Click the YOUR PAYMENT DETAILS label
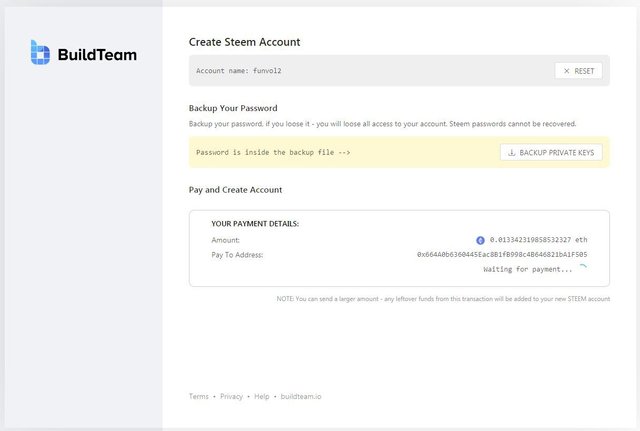This screenshot has width=640, height=431. point(255,224)
